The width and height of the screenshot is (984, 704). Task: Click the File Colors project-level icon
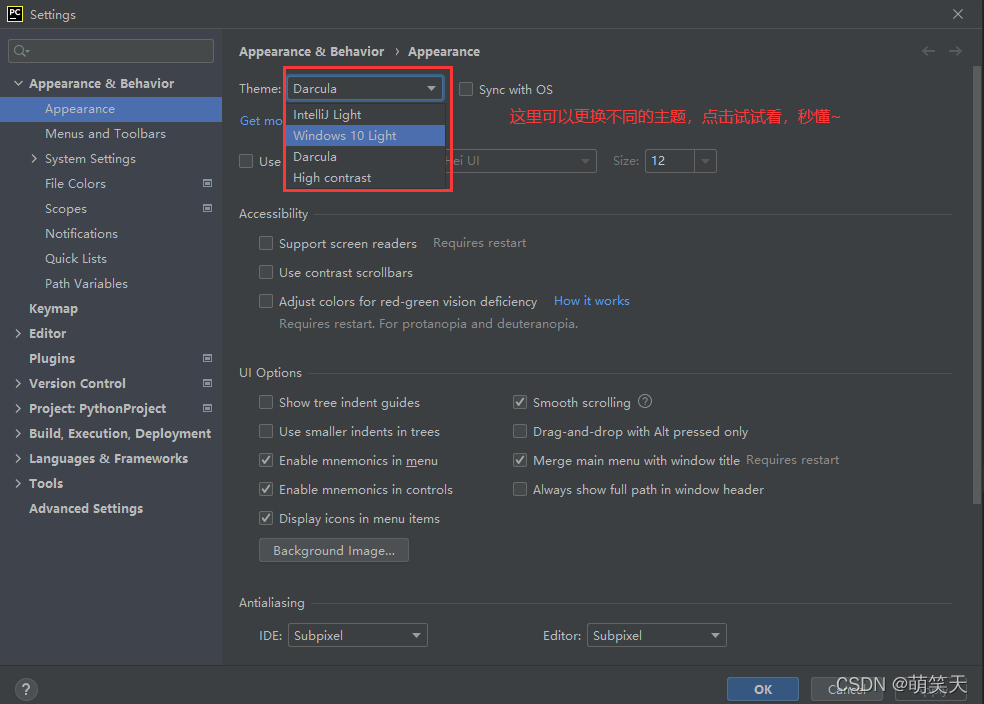(207, 184)
